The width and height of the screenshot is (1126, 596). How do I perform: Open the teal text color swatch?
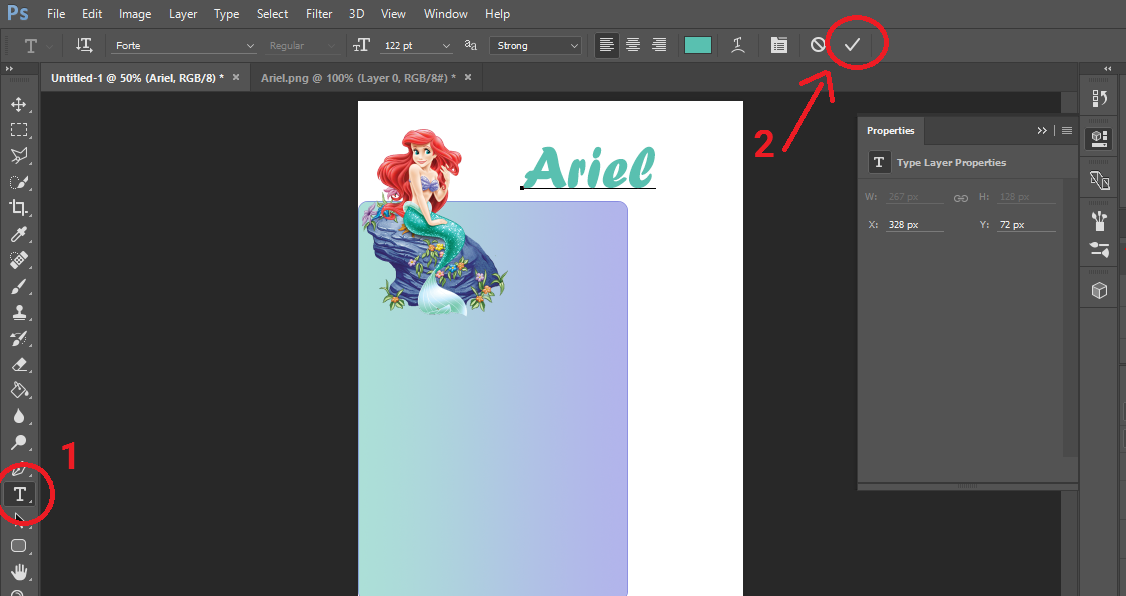[698, 45]
